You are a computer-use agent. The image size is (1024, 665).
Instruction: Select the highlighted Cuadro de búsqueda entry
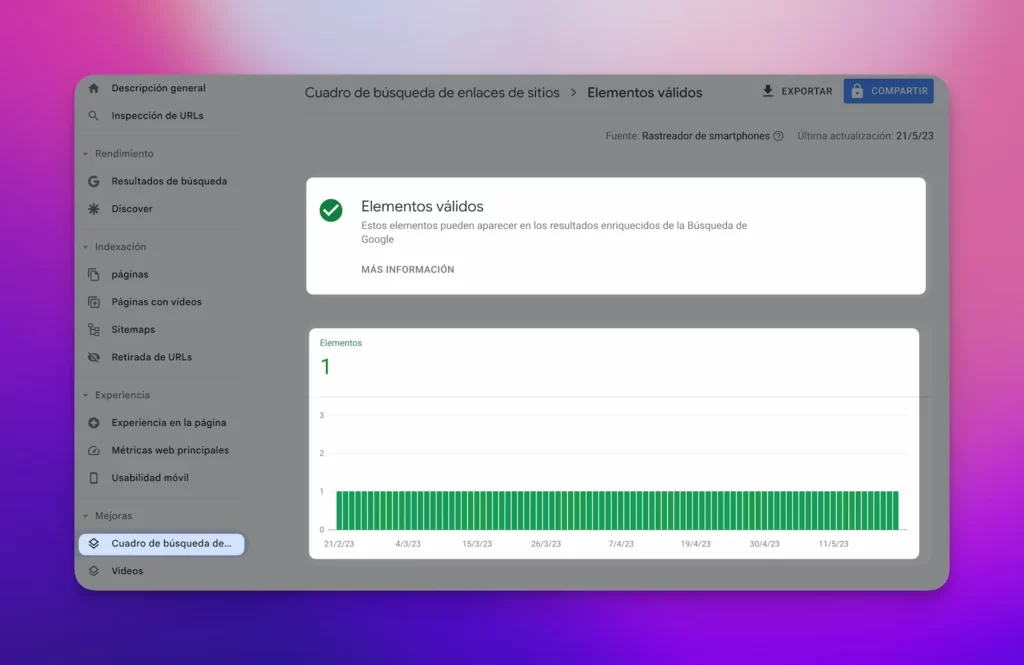160,544
